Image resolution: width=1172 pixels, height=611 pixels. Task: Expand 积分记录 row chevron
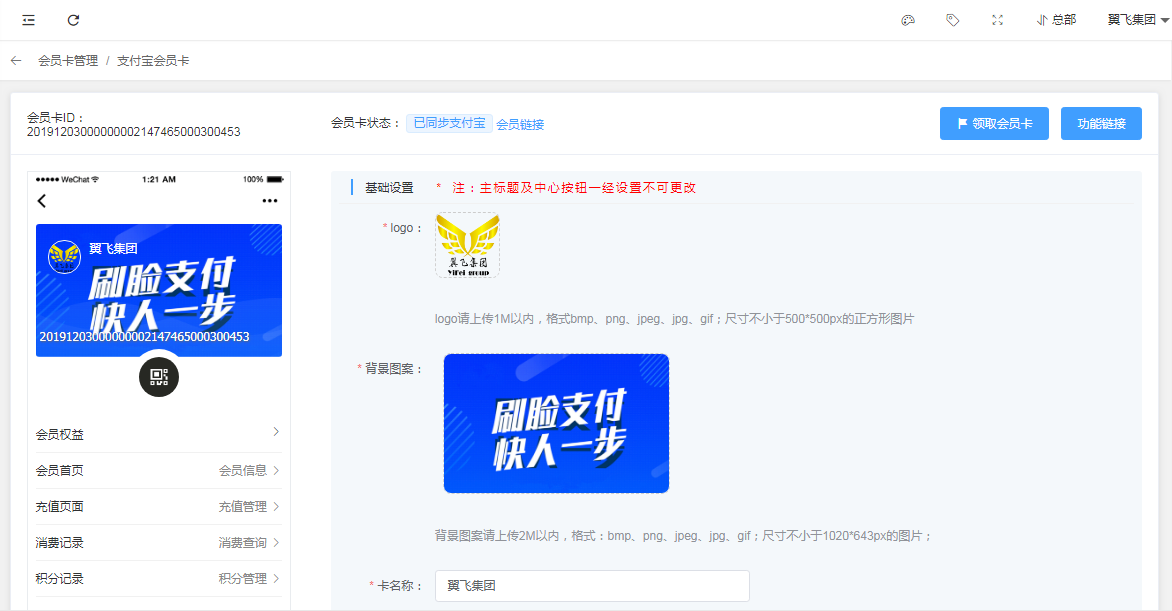(x=276, y=578)
